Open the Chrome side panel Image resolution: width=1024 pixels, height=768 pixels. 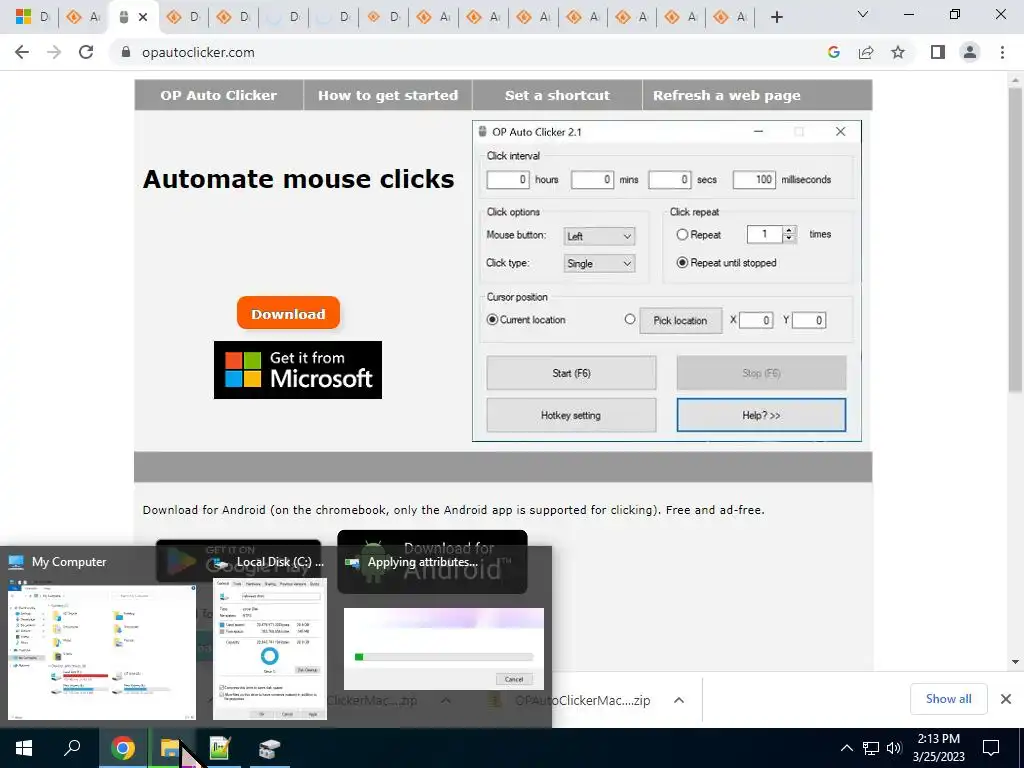pos(938,52)
